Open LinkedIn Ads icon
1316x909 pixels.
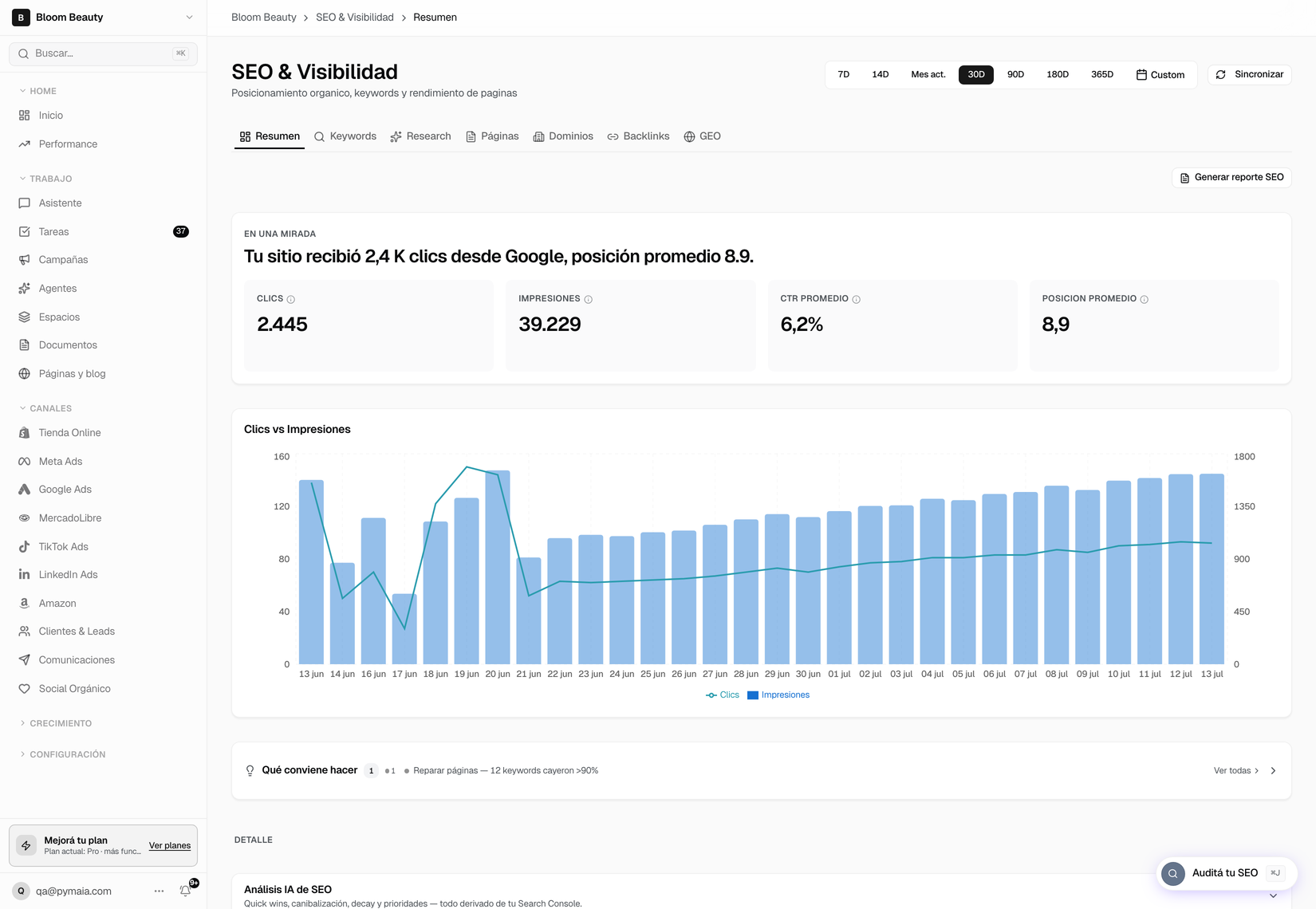[x=24, y=575]
